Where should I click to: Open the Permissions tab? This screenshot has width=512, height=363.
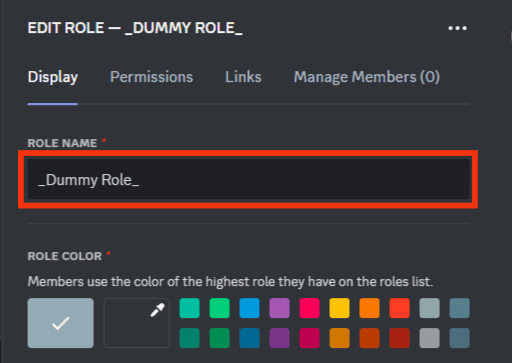pyautogui.click(x=151, y=77)
